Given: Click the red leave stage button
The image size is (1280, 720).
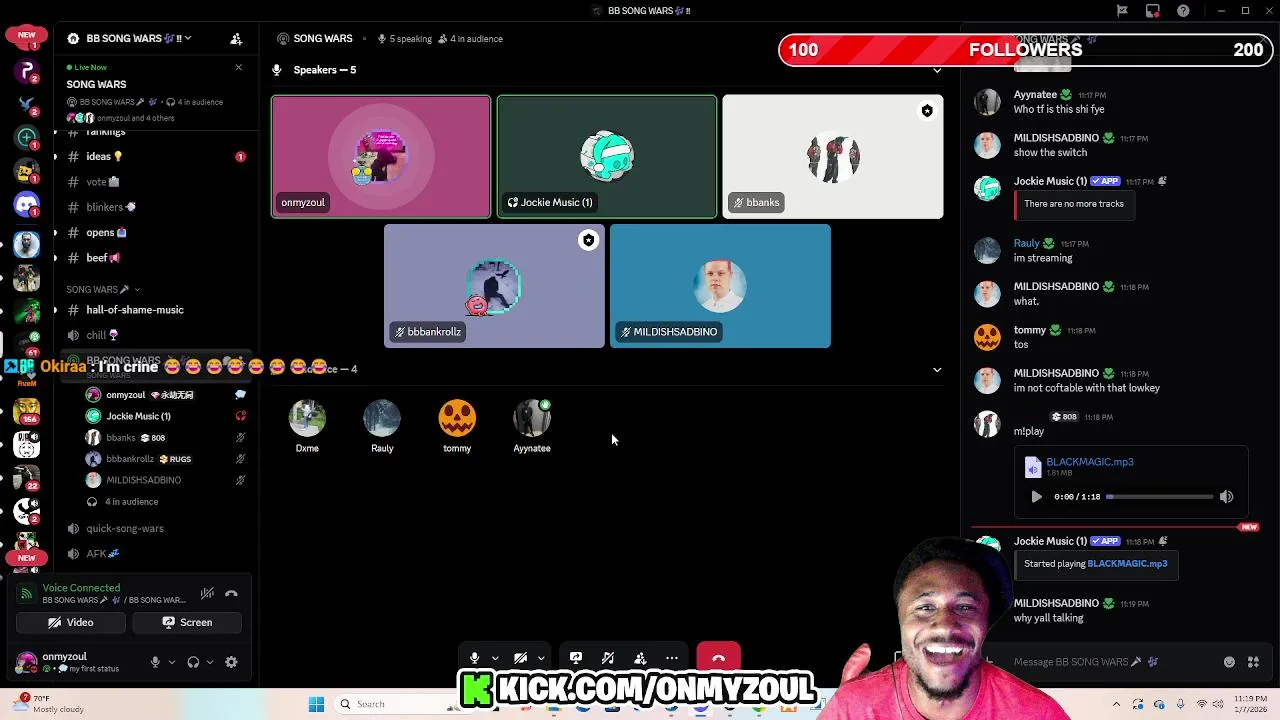Looking at the screenshot, I should [718, 658].
